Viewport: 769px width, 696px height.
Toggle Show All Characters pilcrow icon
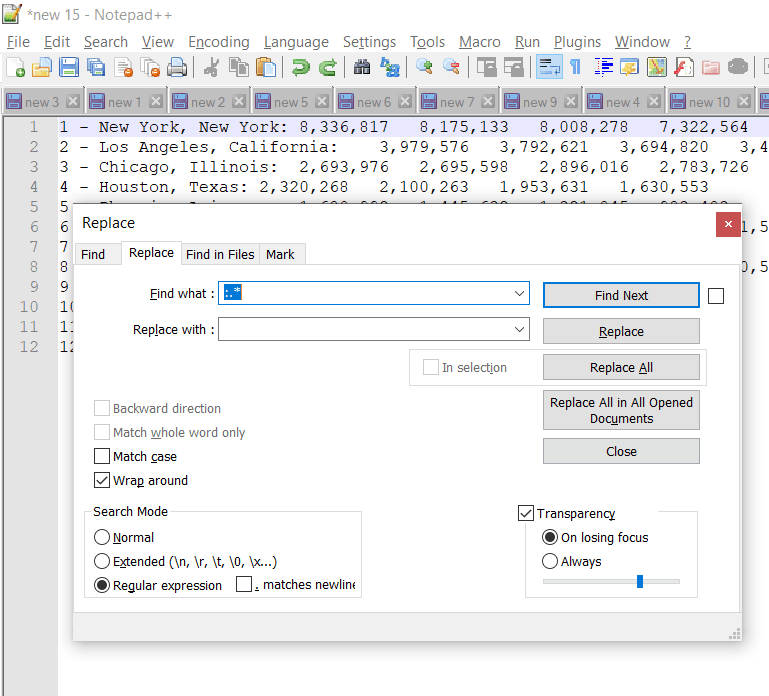(576, 67)
